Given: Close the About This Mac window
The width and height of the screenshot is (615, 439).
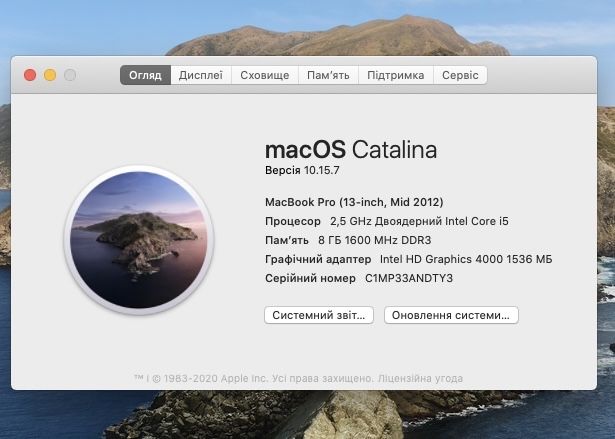Looking at the screenshot, I should pos(30,75).
